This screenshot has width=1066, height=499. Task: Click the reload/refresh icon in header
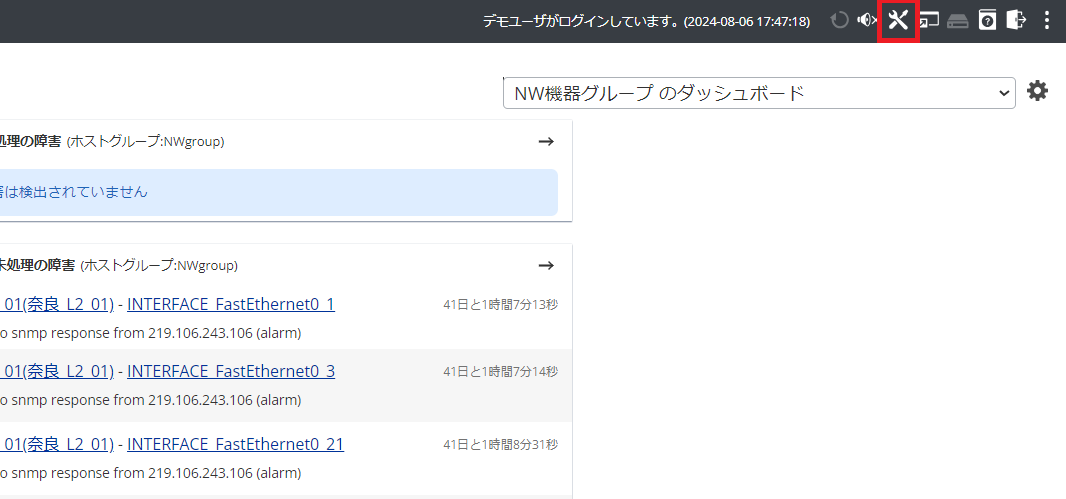pyautogui.click(x=839, y=21)
